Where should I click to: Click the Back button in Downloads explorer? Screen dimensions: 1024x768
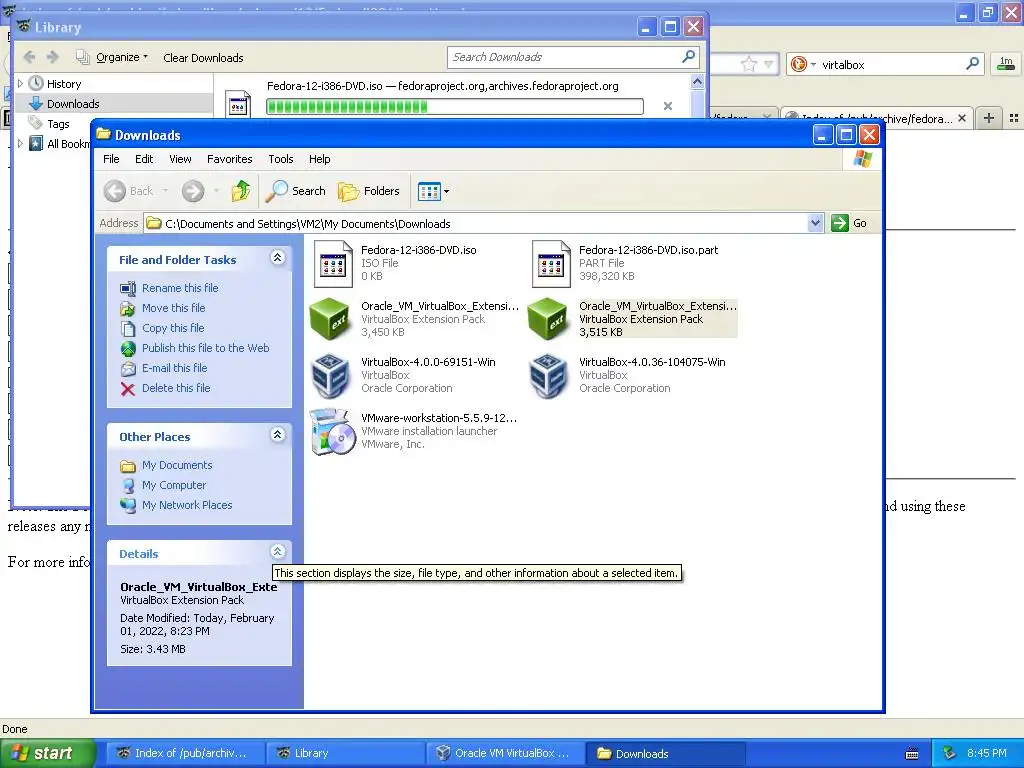[129, 191]
